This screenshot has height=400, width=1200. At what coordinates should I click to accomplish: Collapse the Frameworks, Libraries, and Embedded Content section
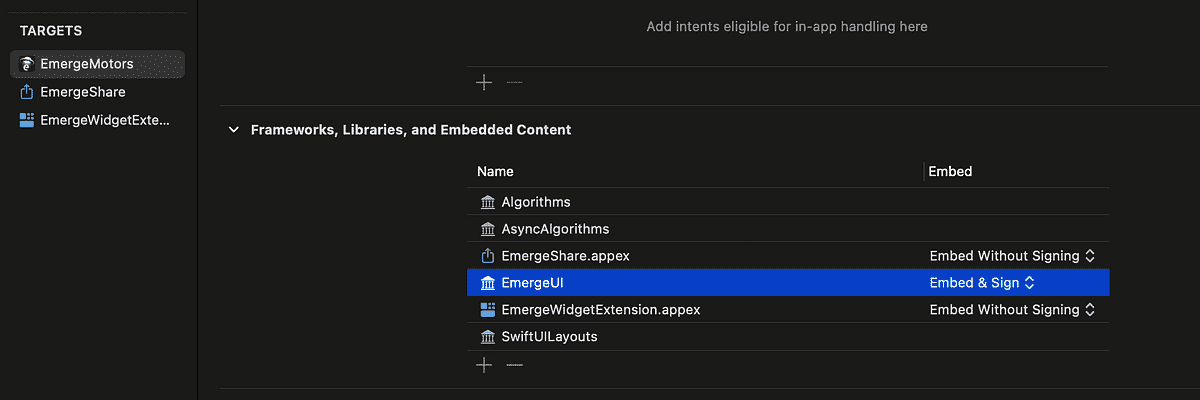[x=234, y=130]
